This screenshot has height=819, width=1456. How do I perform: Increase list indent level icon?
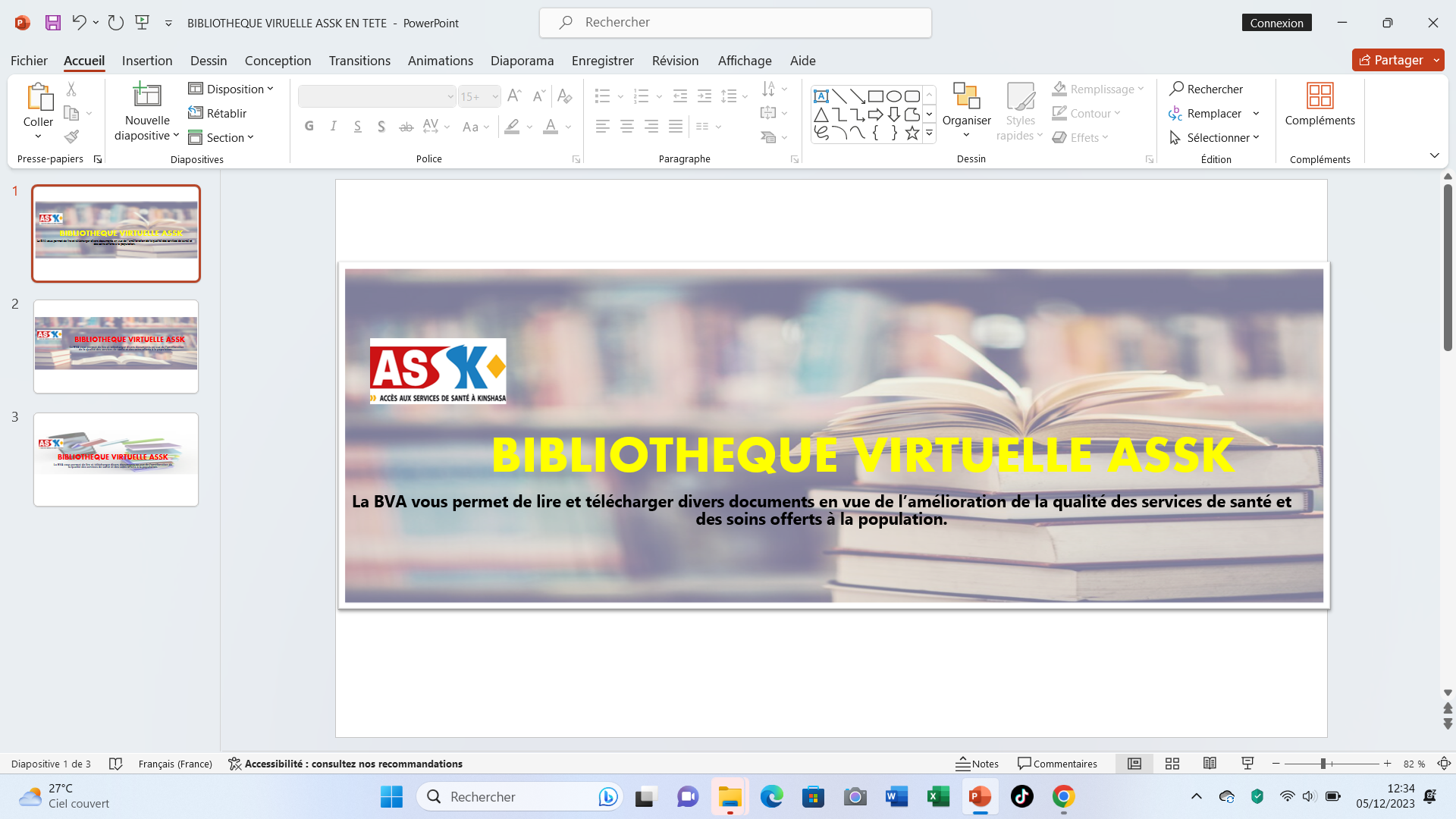704,96
